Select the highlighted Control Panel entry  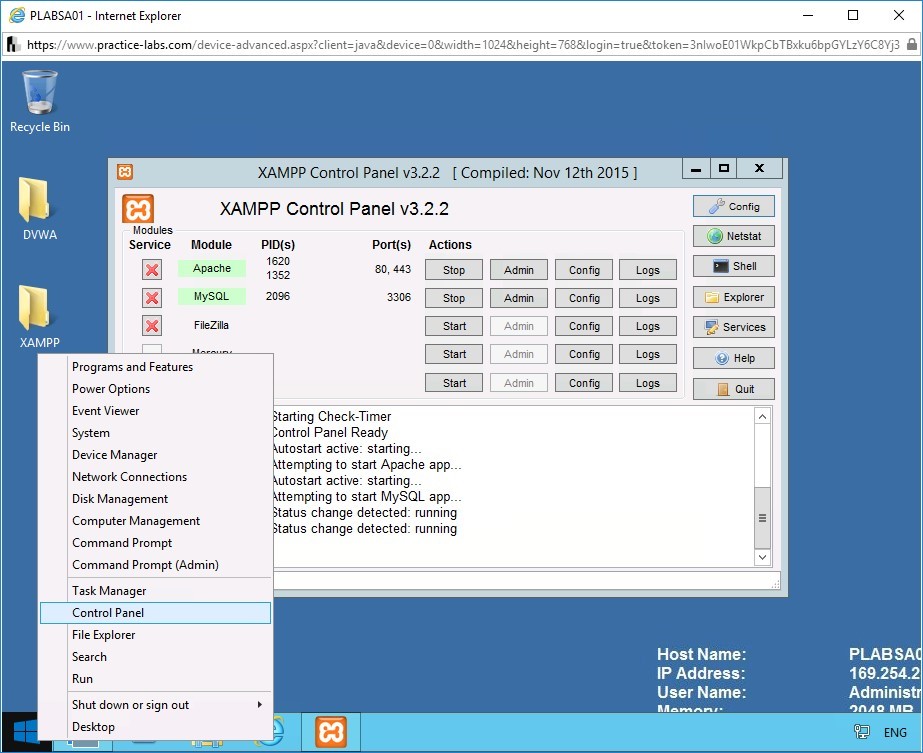click(155, 613)
